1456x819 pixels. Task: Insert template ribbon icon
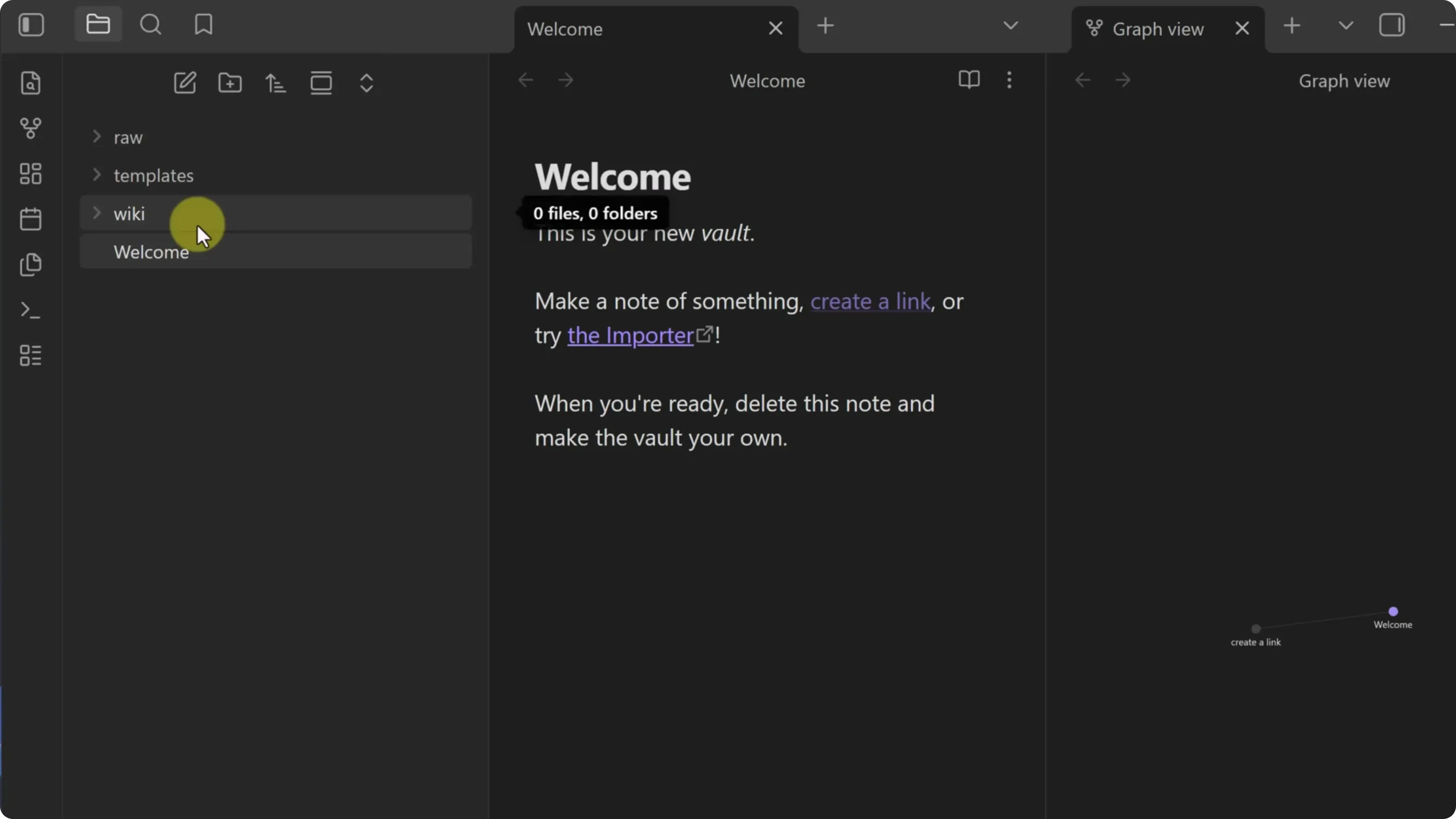tap(30, 264)
